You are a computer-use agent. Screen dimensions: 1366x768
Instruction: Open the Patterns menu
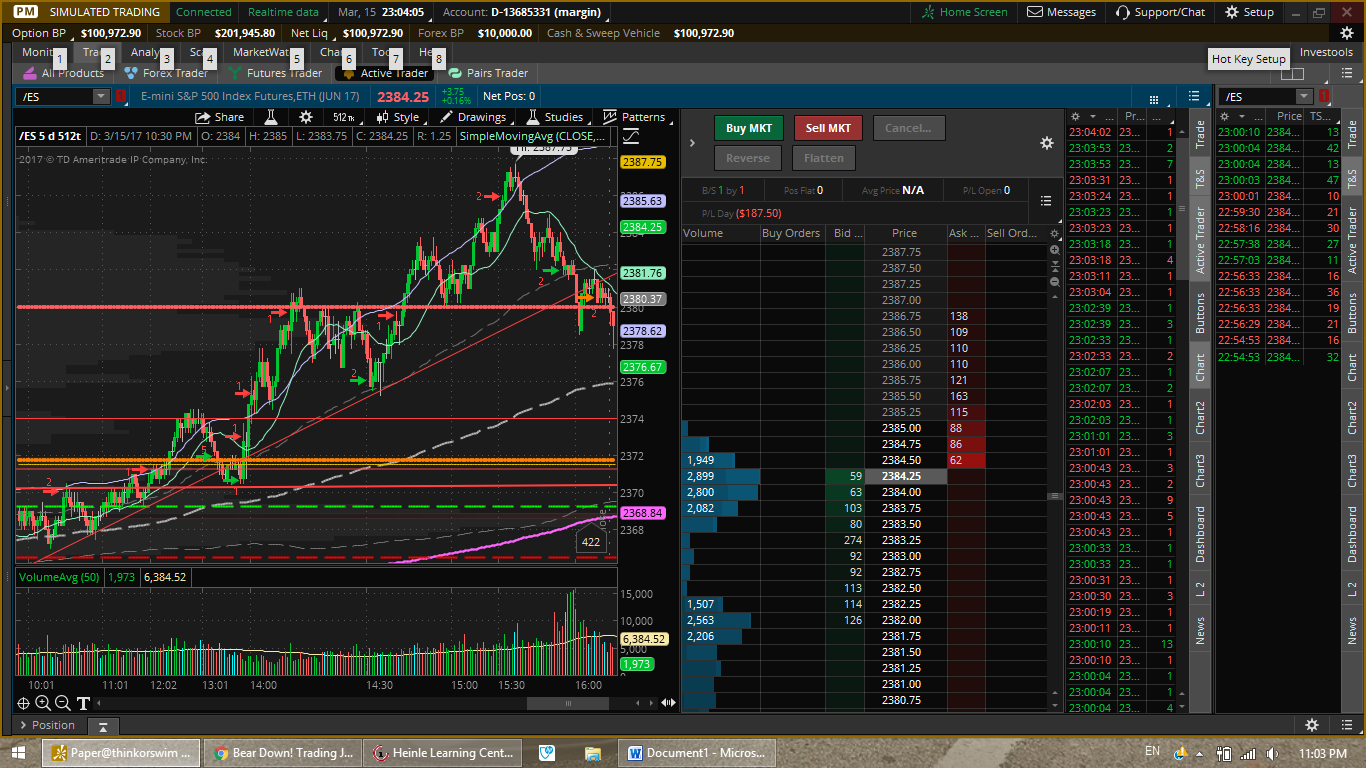pyautogui.click(x=635, y=117)
